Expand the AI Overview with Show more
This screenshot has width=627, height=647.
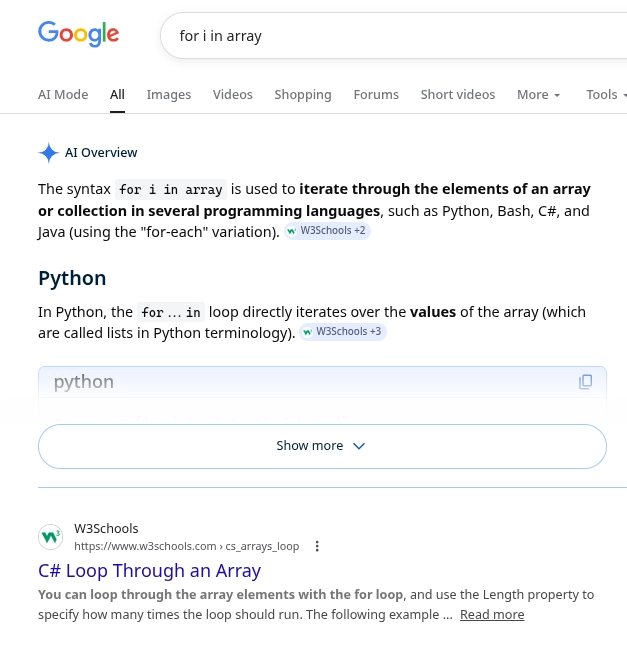click(322, 446)
